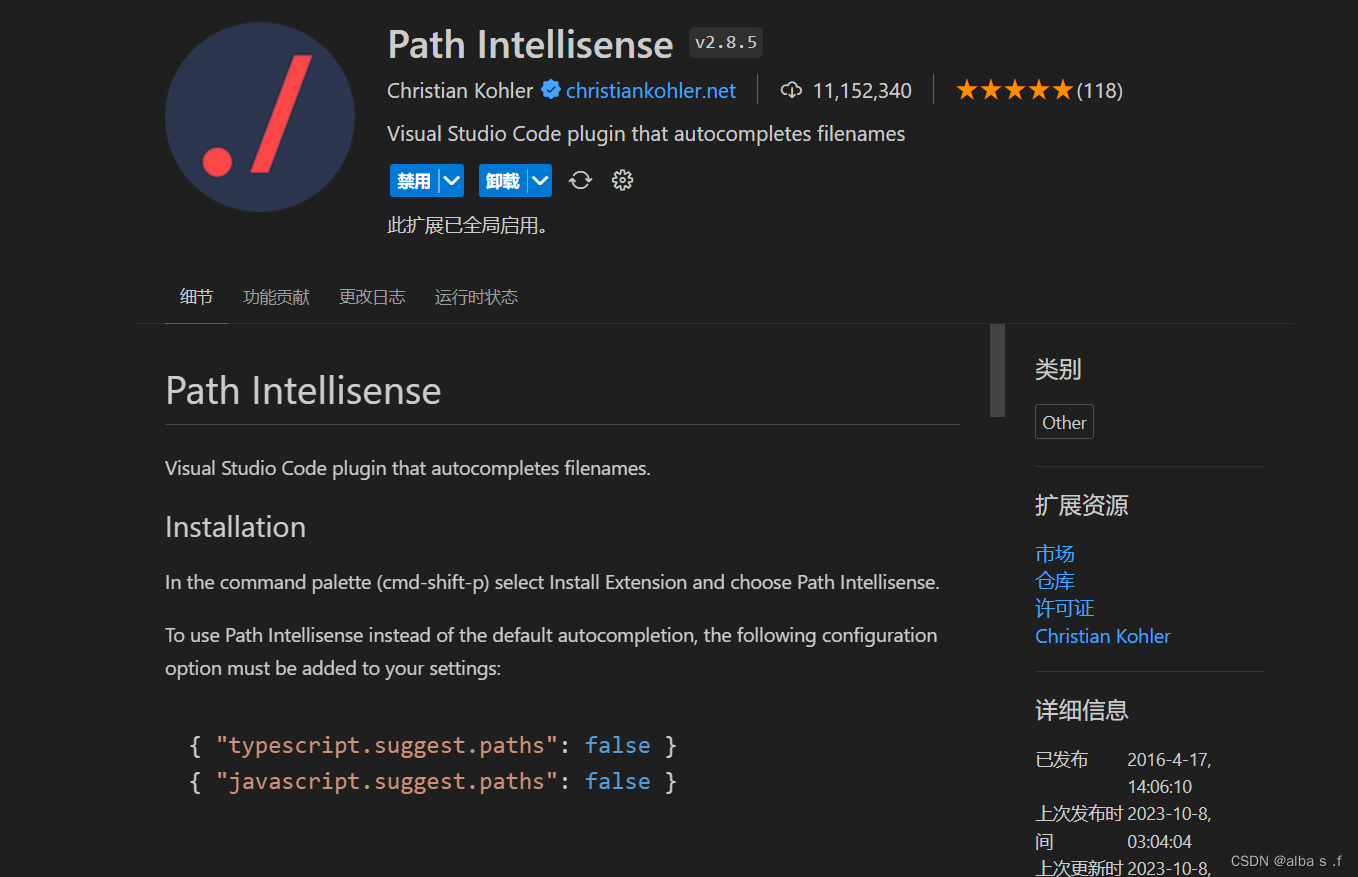Click the v2.8.5 version badge
Image resolution: width=1358 pixels, height=877 pixels.
tap(725, 42)
